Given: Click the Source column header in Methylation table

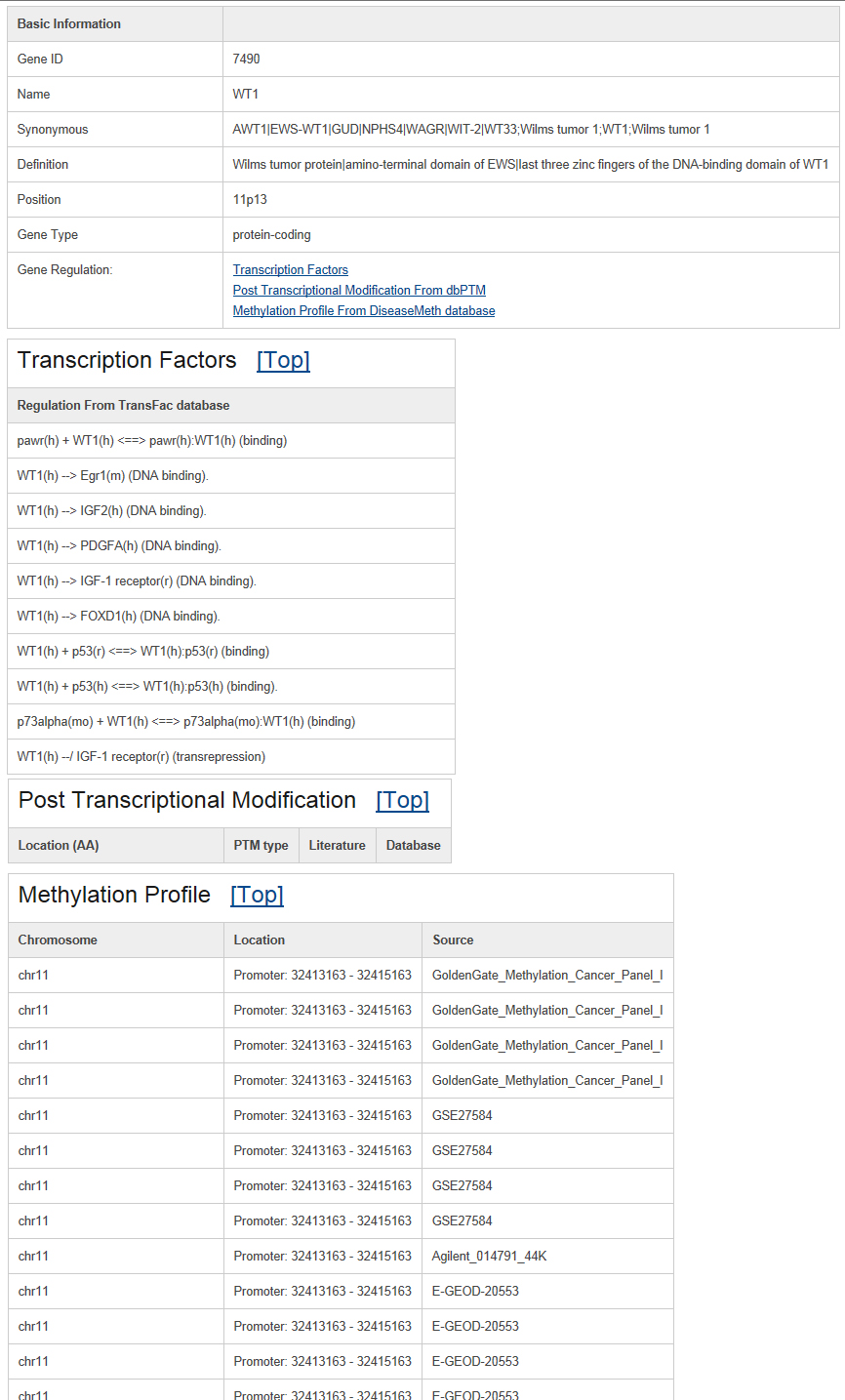Looking at the screenshot, I should (x=548, y=940).
